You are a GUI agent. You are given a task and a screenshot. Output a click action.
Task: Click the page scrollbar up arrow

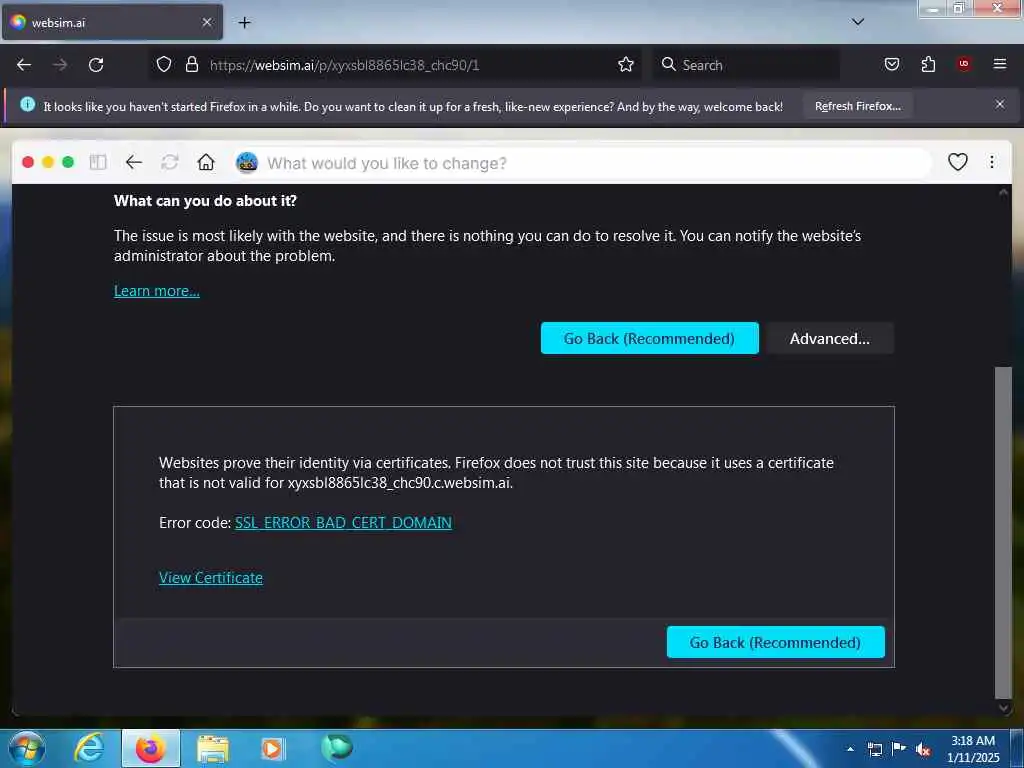[1003, 192]
